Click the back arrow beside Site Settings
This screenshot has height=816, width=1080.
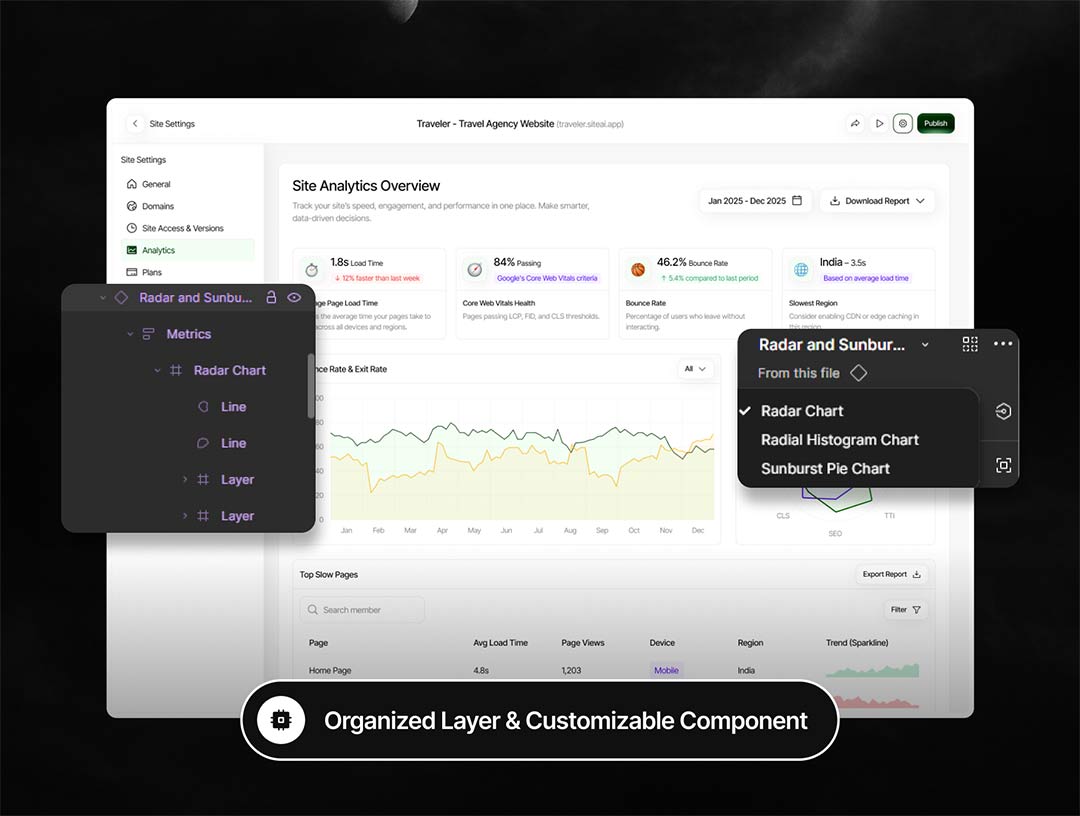[x=135, y=124]
